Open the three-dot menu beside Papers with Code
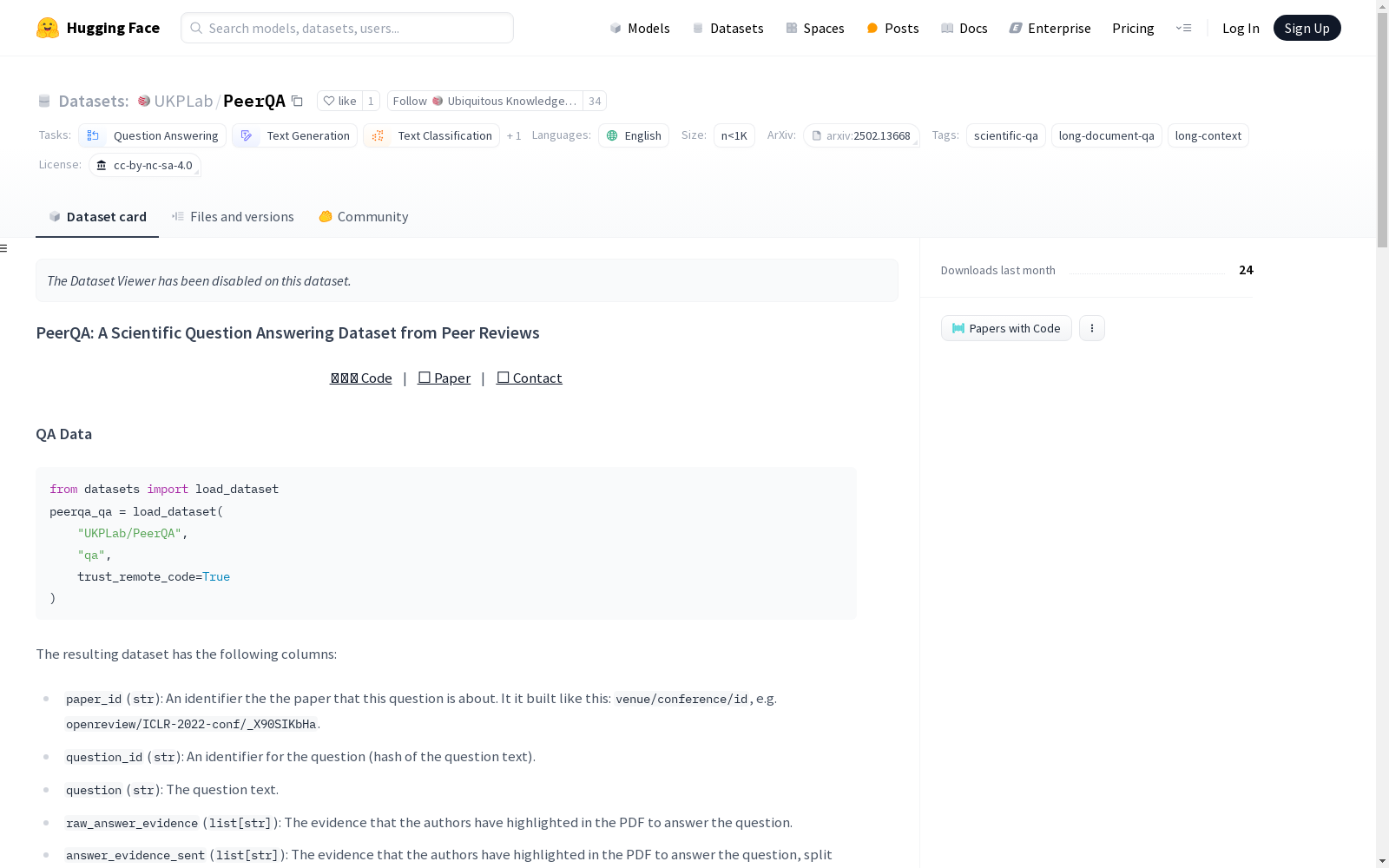Image resolution: width=1389 pixels, height=868 pixels. pos(1092,328)
